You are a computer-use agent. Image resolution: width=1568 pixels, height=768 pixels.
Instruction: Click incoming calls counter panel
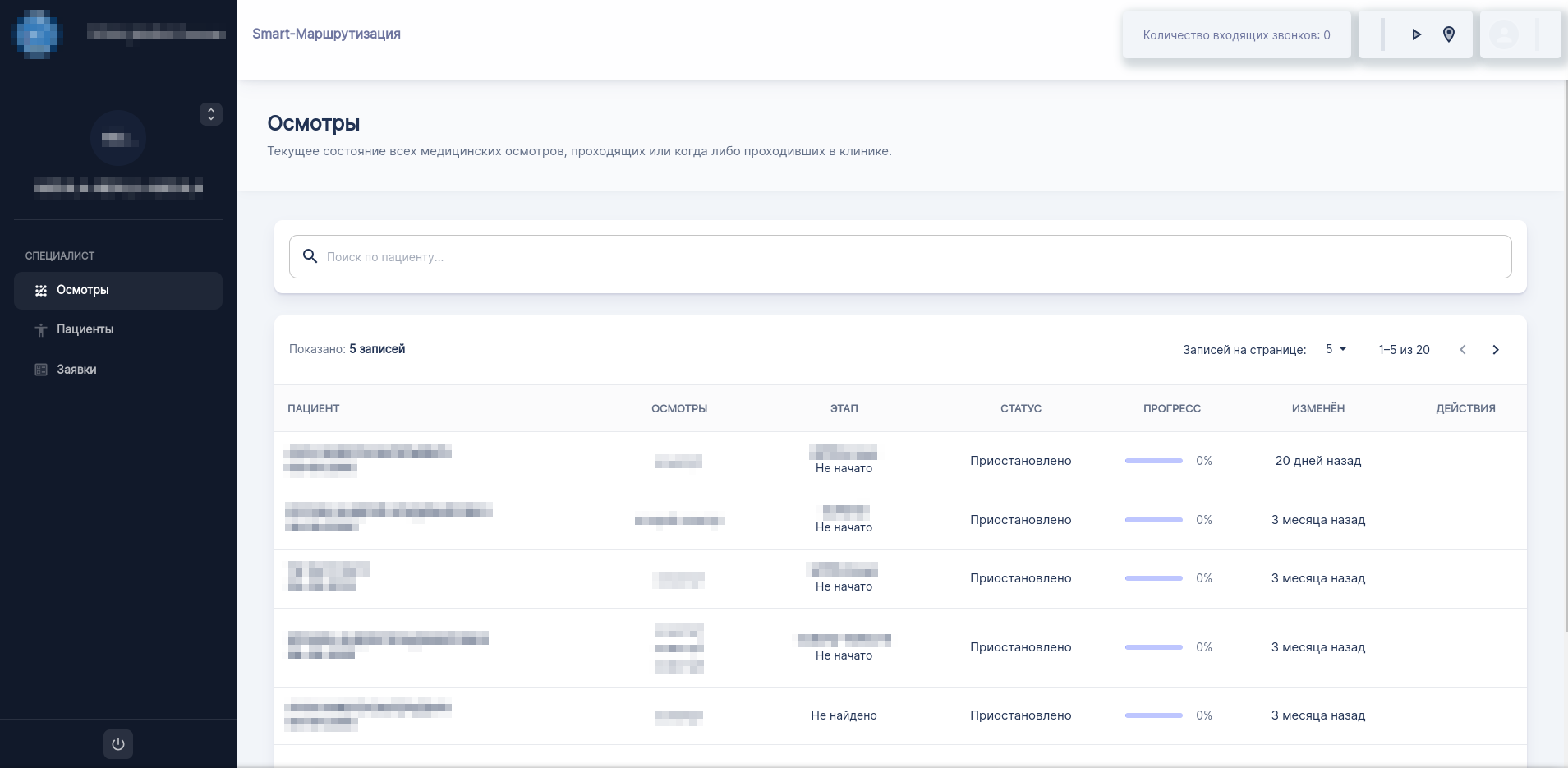tap(1235, 35)
